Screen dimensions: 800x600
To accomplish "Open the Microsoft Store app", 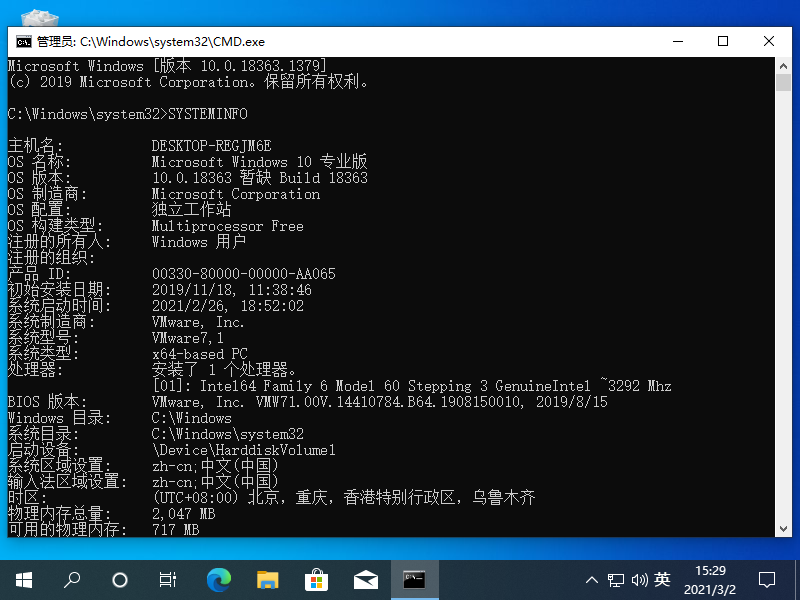I will coord(315,579).
